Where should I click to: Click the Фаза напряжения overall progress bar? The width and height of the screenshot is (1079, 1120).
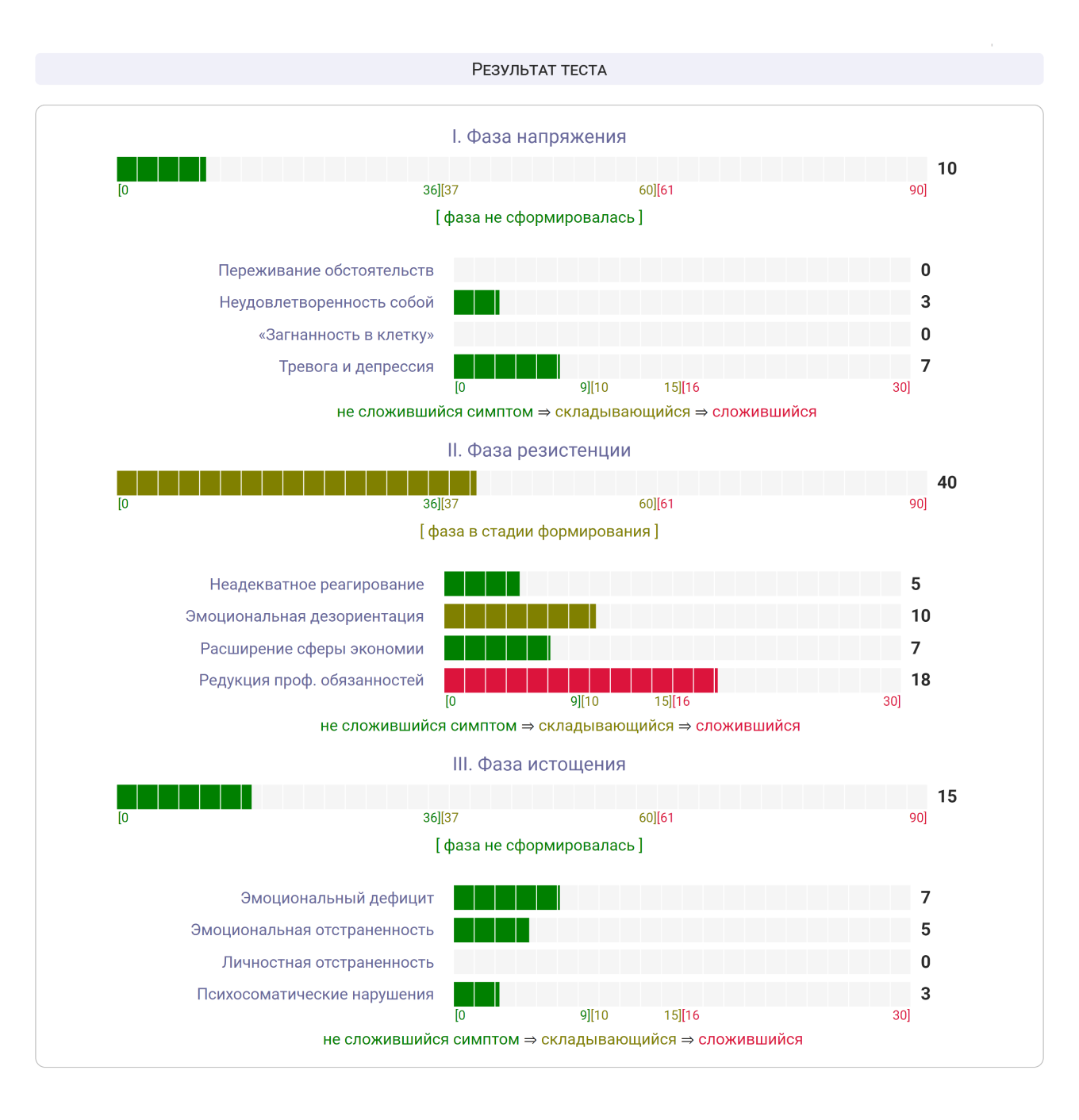click(521, 169)
